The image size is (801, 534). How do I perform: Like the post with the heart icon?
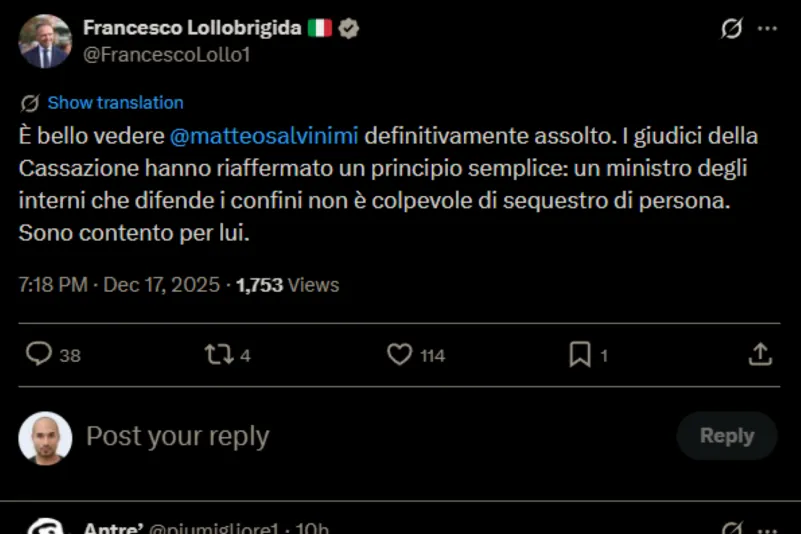click(400, 354)
